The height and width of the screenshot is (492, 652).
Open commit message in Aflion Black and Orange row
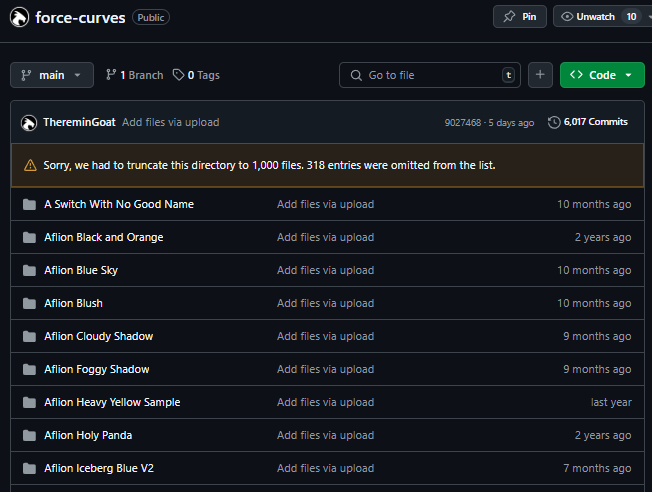(x=326, y=237)
